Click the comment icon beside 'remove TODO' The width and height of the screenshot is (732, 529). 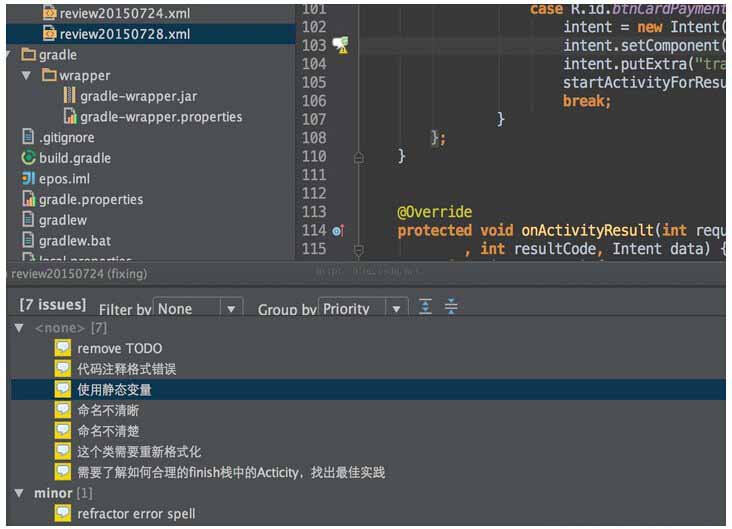(63, 348)
